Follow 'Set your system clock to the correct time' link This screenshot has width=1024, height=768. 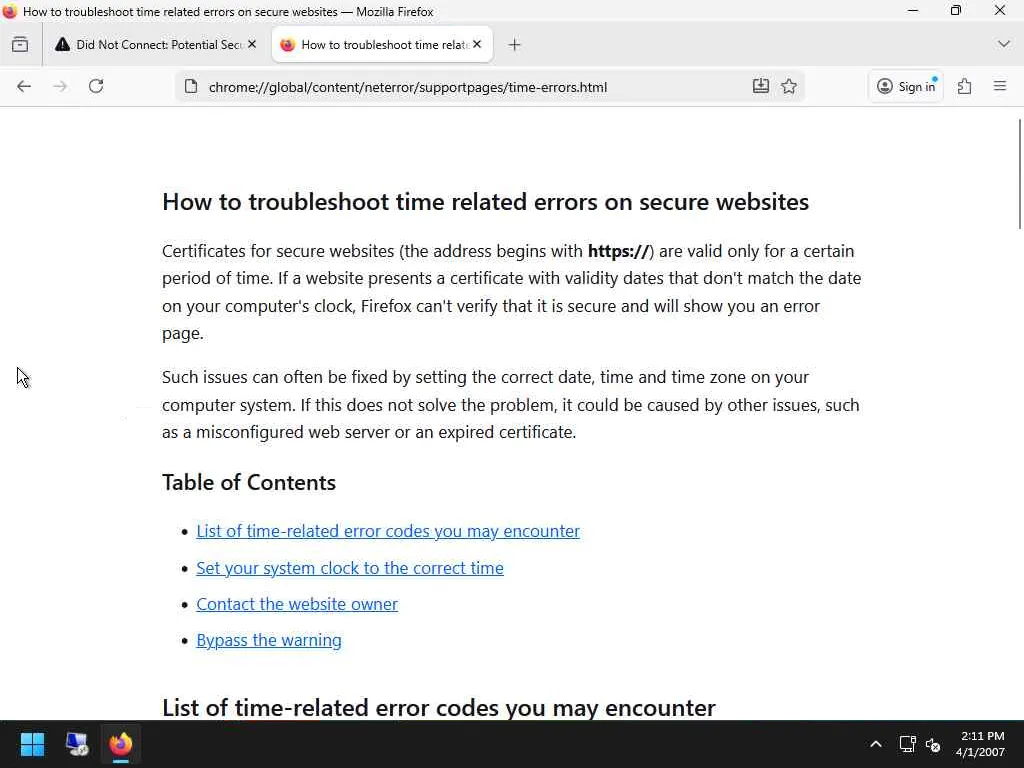[350, 568]
